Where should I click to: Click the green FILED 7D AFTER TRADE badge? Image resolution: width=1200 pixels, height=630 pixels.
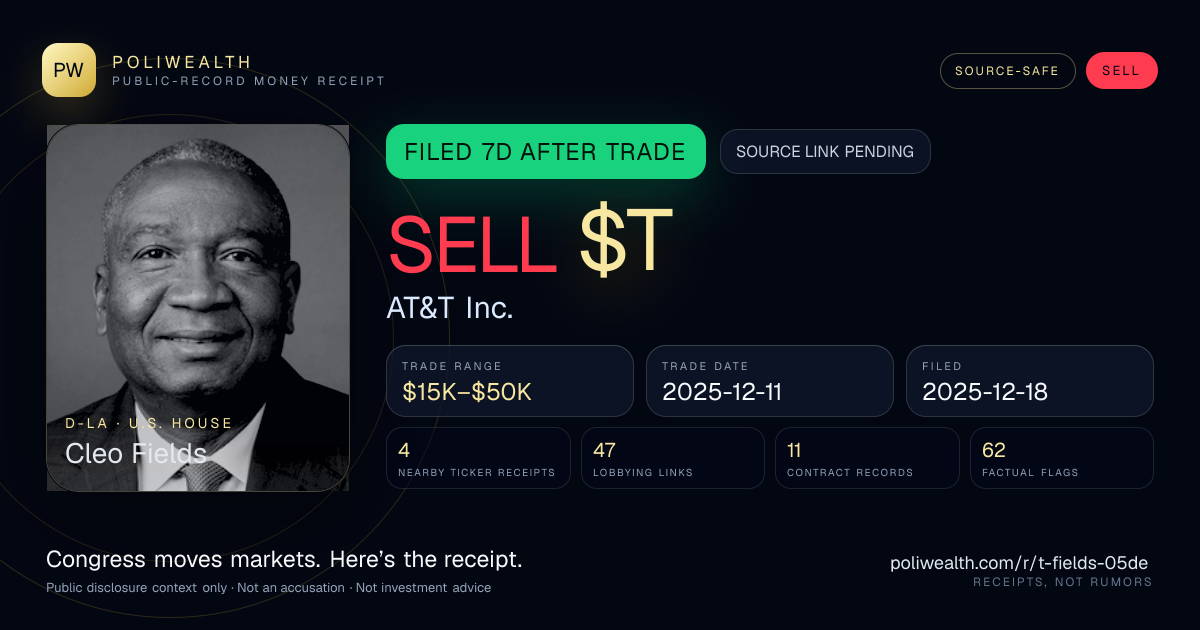tap(546, 152)
